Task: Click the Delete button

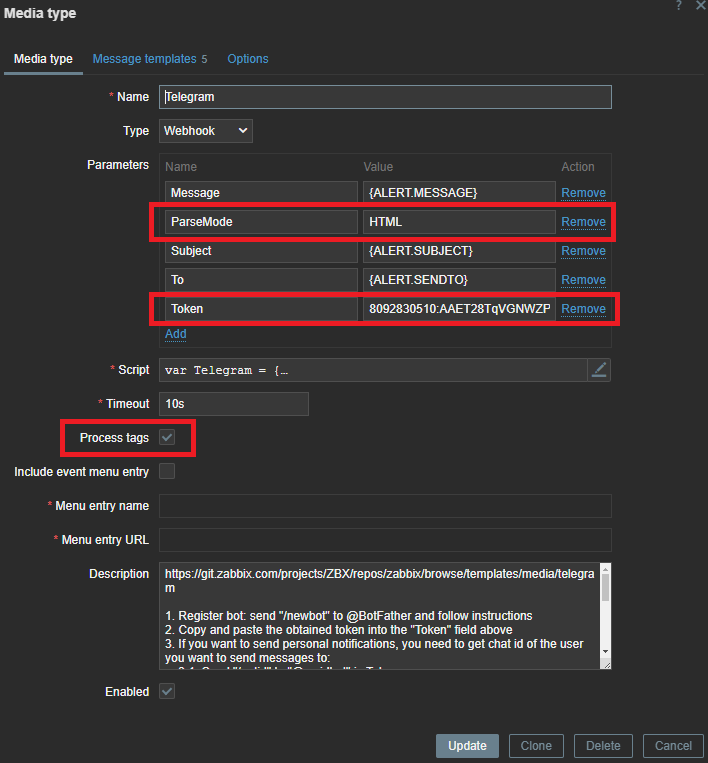Action: 603,746
